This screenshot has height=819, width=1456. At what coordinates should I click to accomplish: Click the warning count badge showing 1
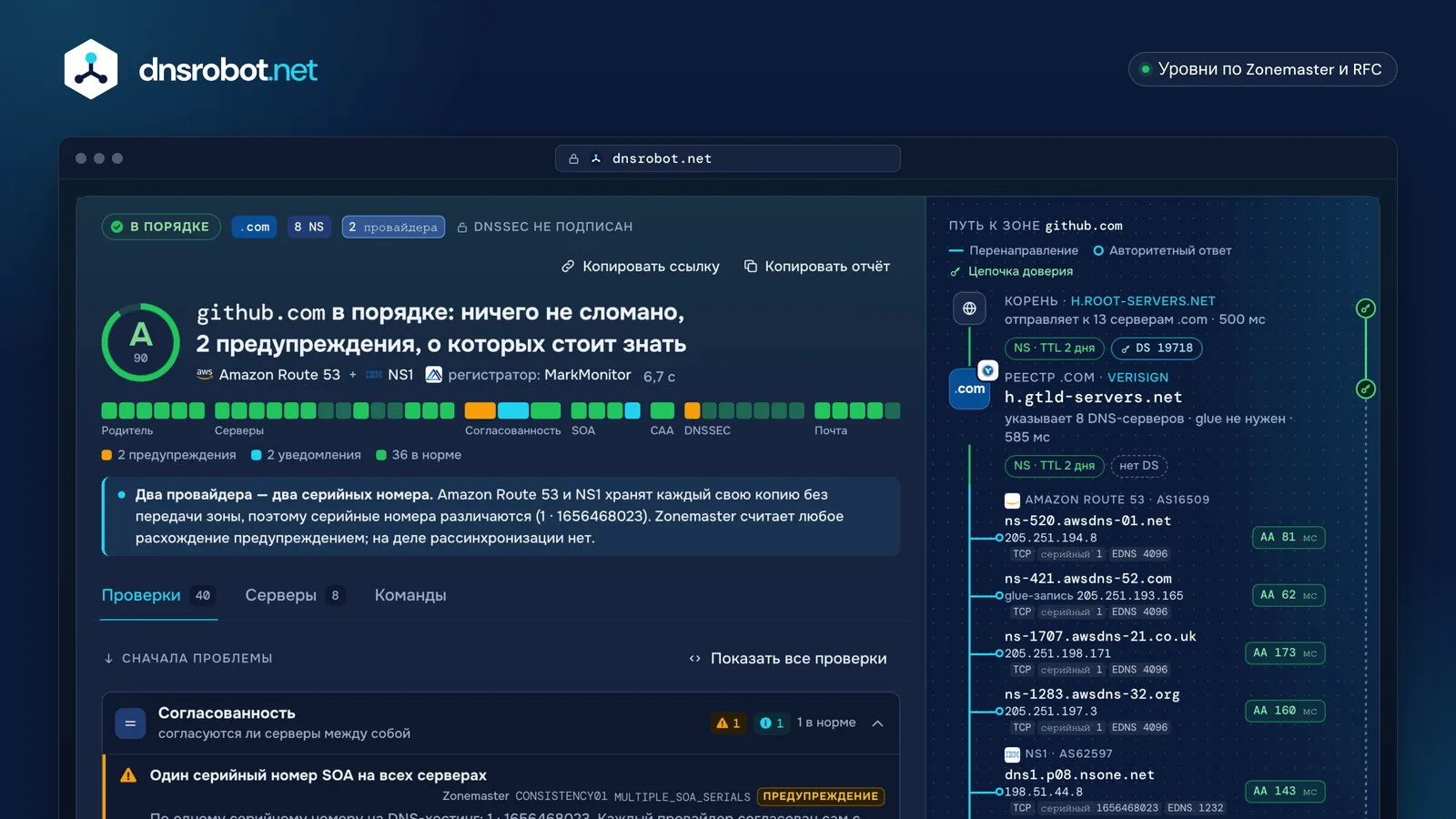click(x=728, y=723)
